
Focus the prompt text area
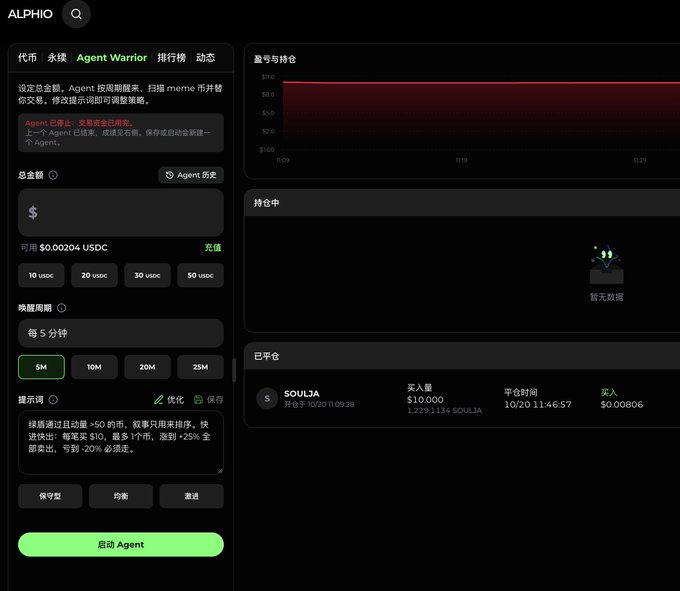[x=121, y=443]
